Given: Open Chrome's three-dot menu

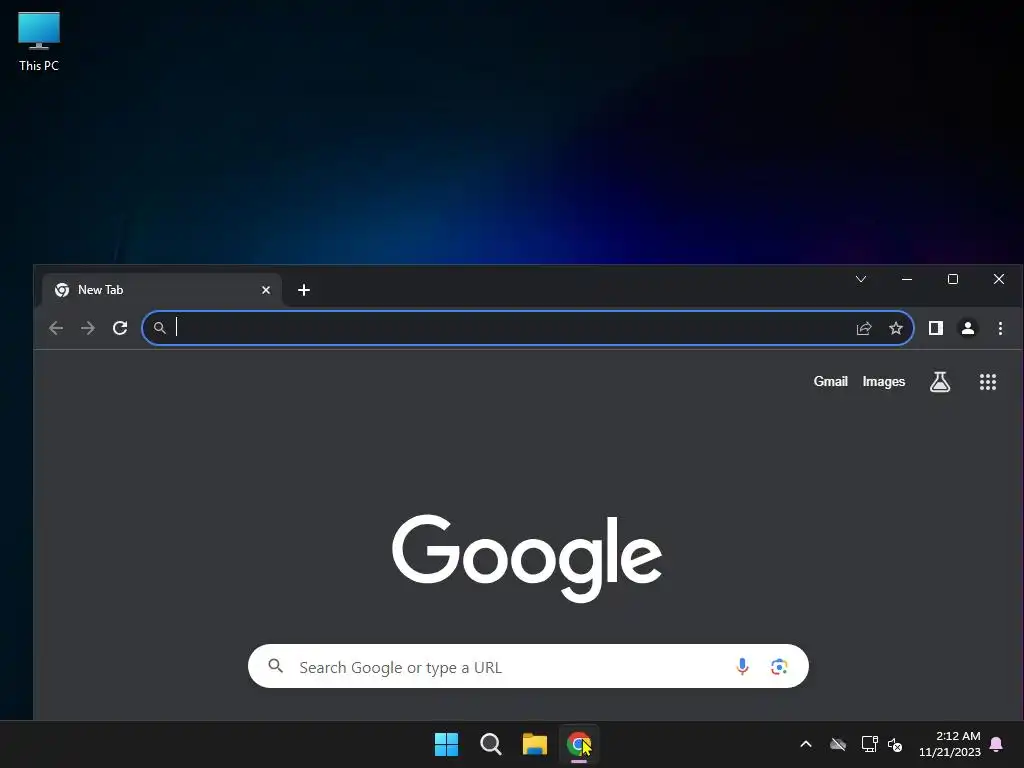Looking at the screenshot, I should [x=1000, y=328].
